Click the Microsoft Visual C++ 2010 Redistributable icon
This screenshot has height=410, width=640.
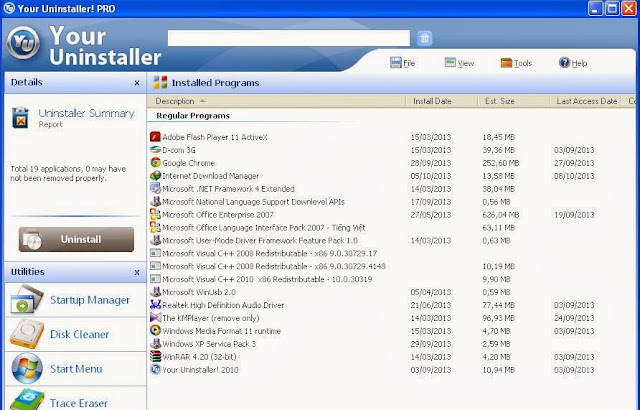point(155,279)
